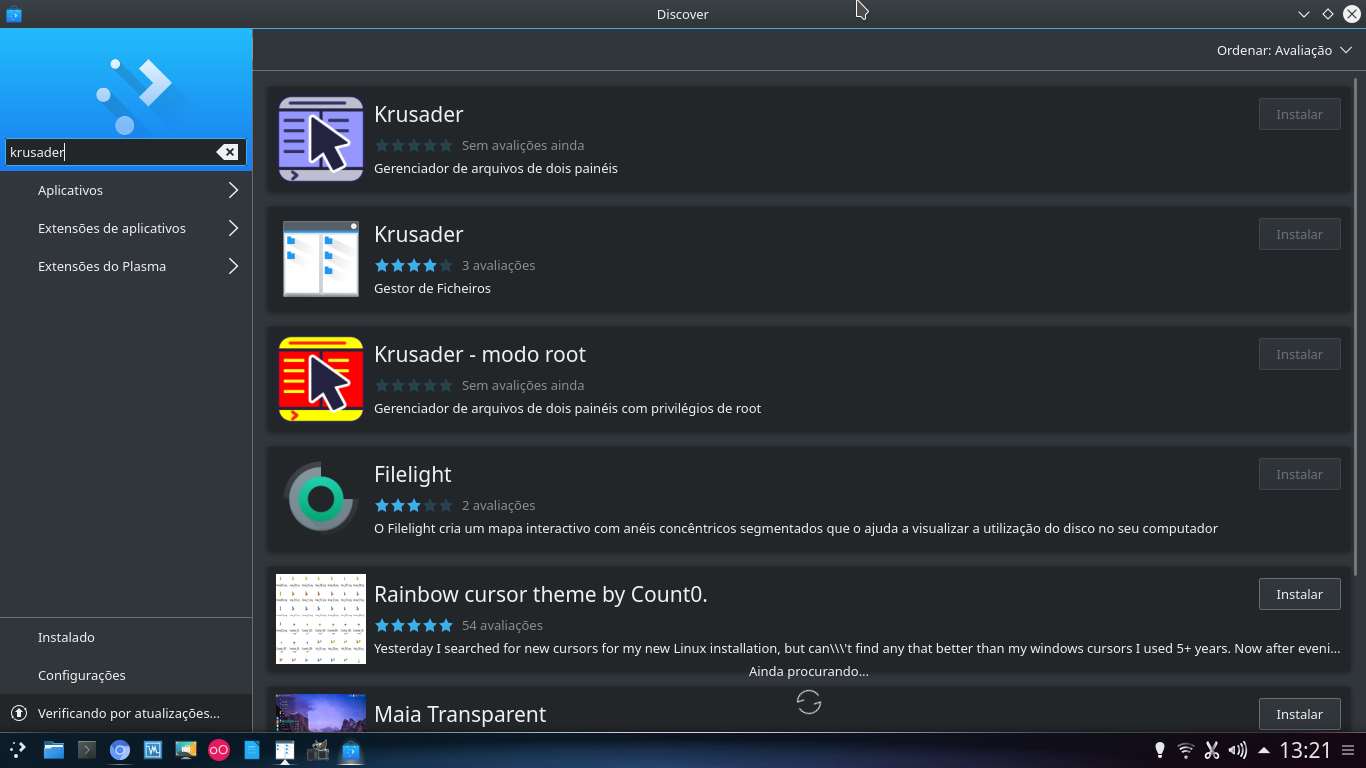Click the icon beside Verificando por atualizações
The height and width of the screenshot is (768, 1366).
point(18,713)
